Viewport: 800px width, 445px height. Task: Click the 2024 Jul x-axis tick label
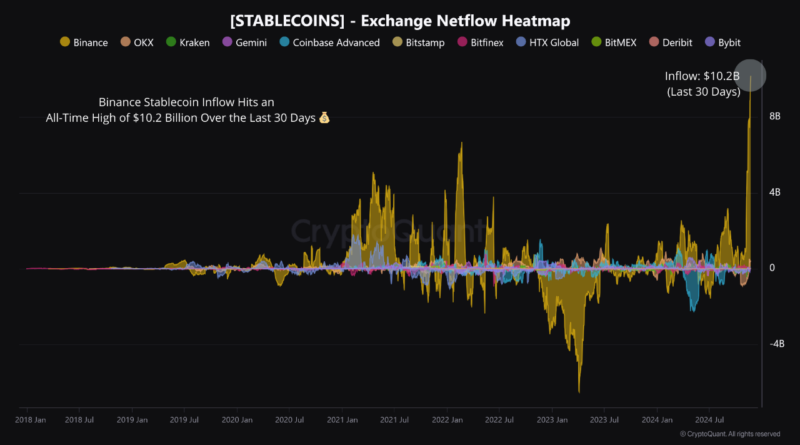point(710,420)
